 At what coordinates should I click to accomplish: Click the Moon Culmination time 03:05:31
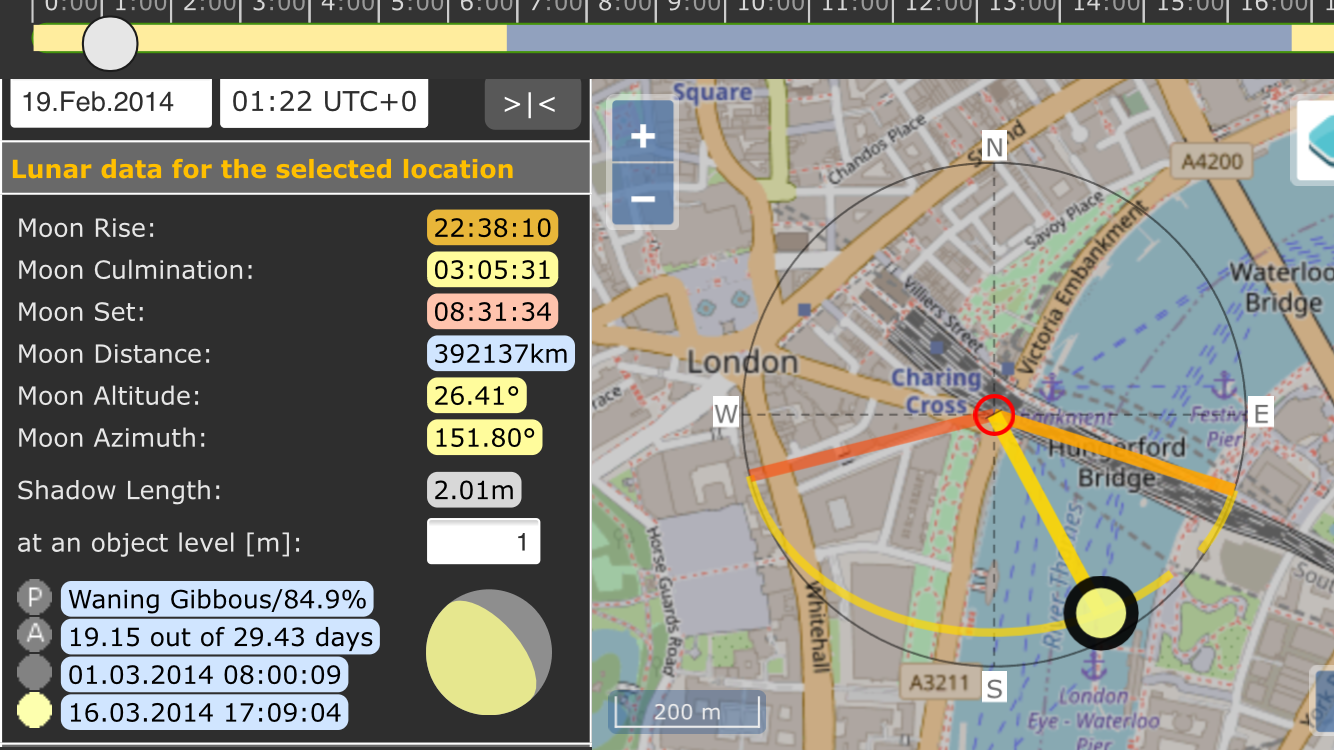click(493, 270)
